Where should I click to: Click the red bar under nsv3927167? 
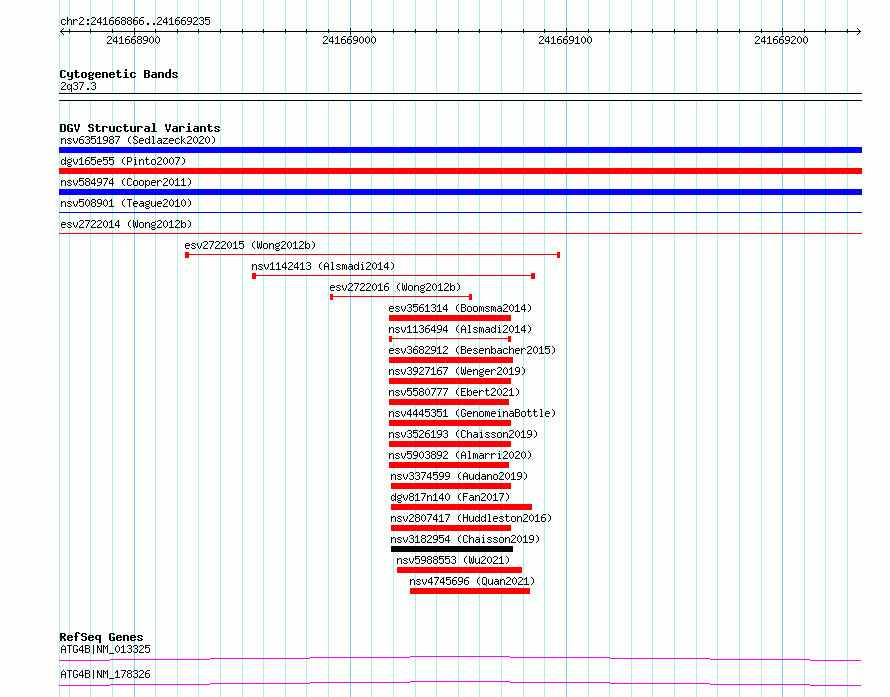(450, 381)
